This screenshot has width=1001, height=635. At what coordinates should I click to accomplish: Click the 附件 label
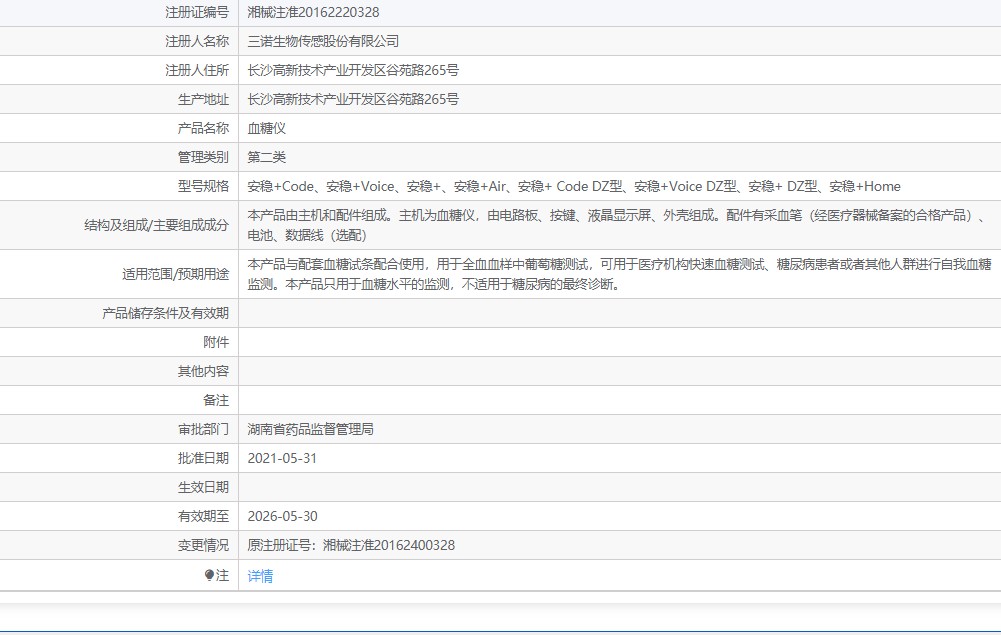pos(216,342)
